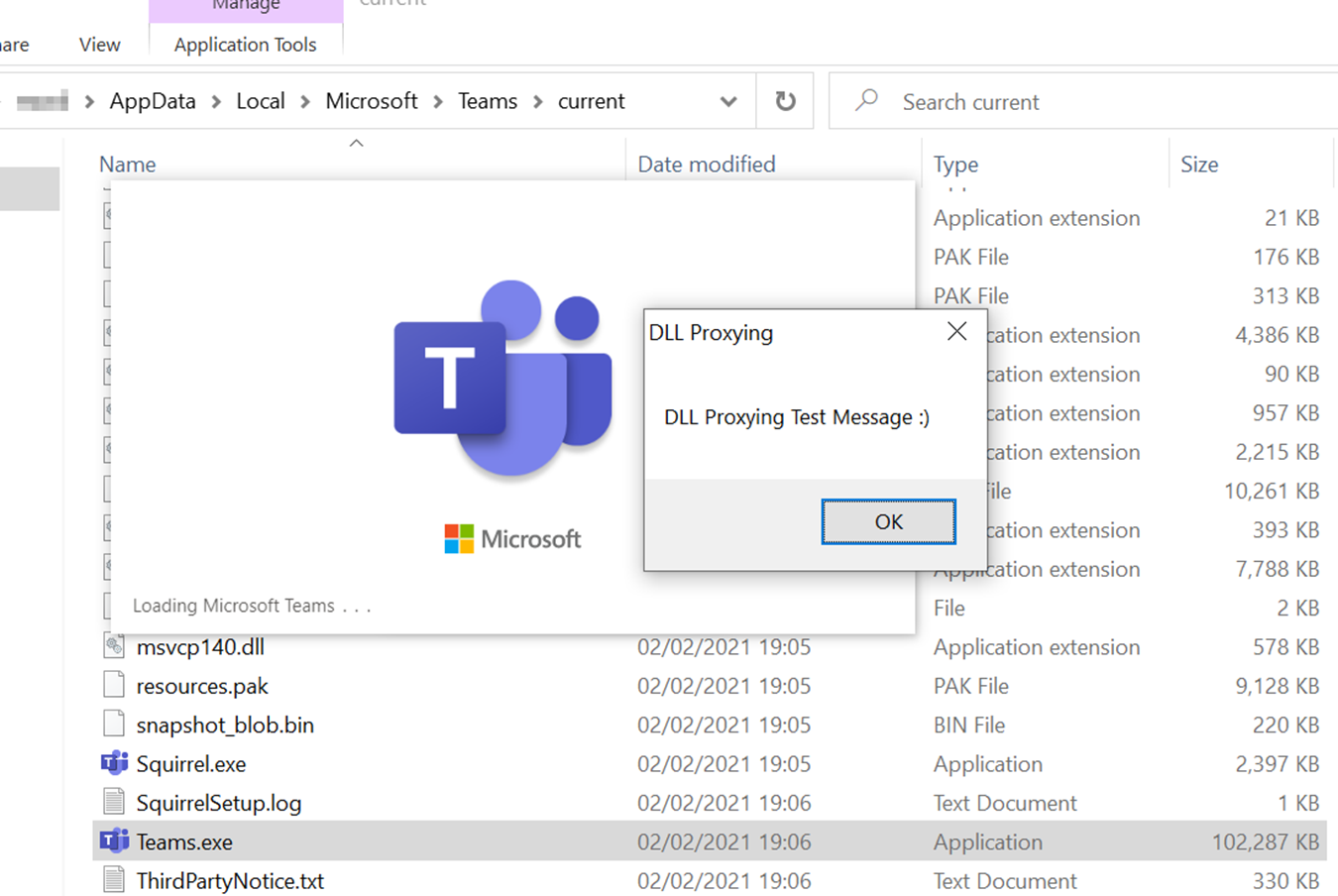The height and width of the screenshot is (896, 1338).
Task: Sort by the Date modified column header
Action: point(707,165)
